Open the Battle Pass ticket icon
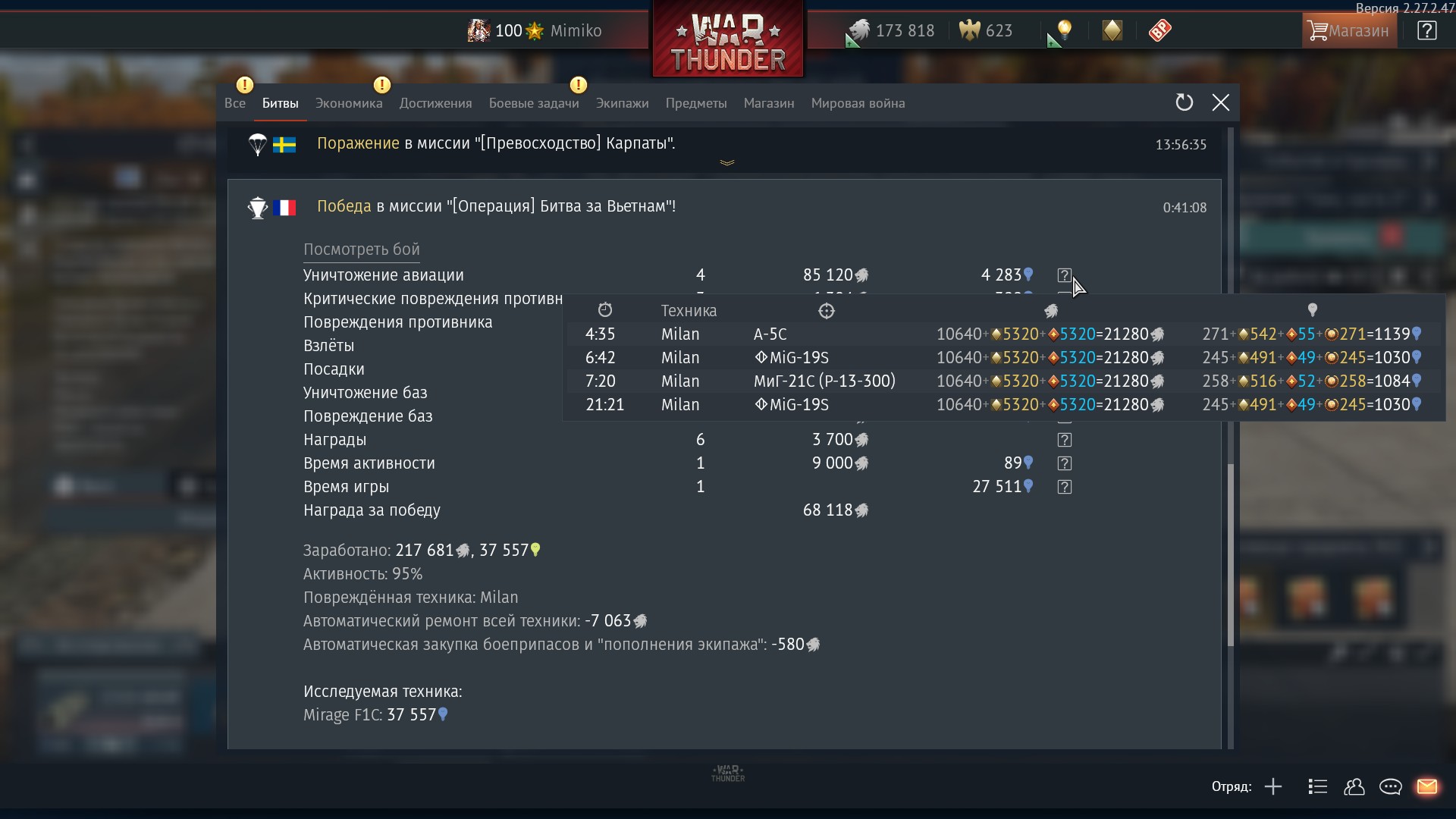1456x819 pixels. coord(1159,30)
